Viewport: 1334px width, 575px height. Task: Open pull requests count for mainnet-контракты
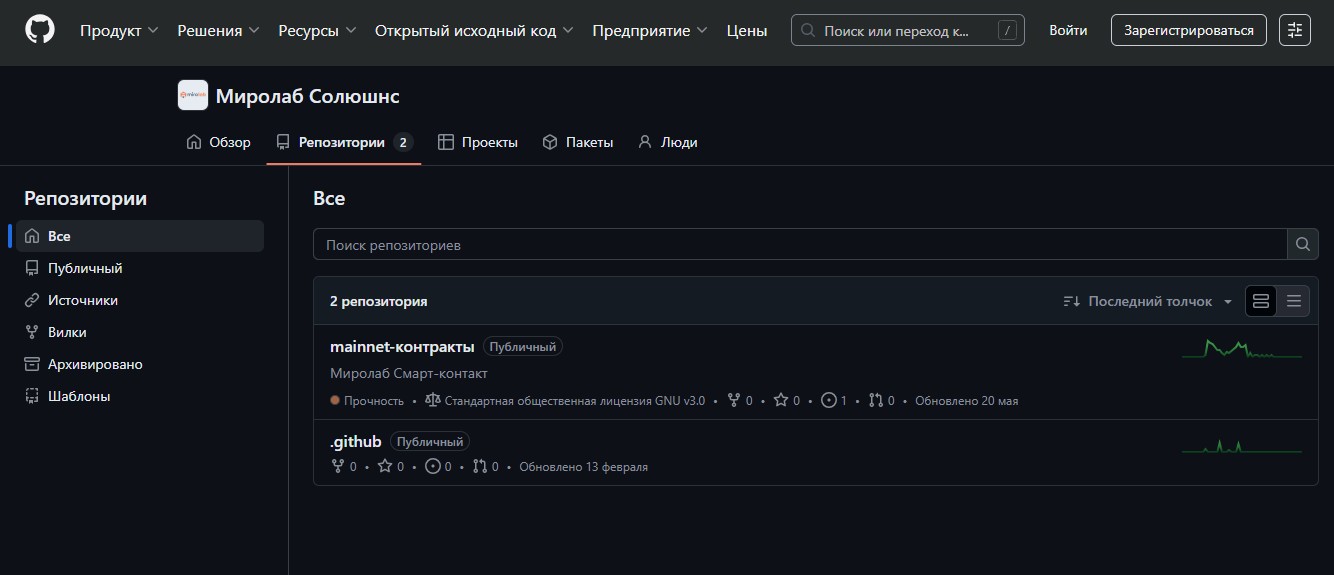coord(882,400)
